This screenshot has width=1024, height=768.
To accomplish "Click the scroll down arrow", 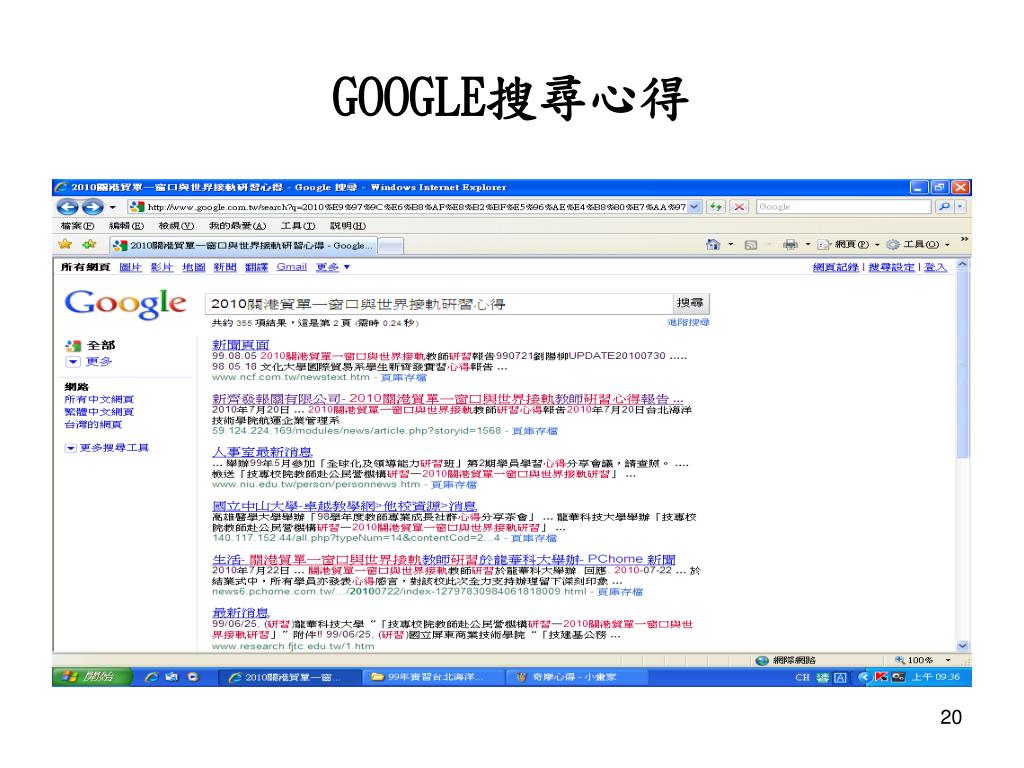I will 962,646.
